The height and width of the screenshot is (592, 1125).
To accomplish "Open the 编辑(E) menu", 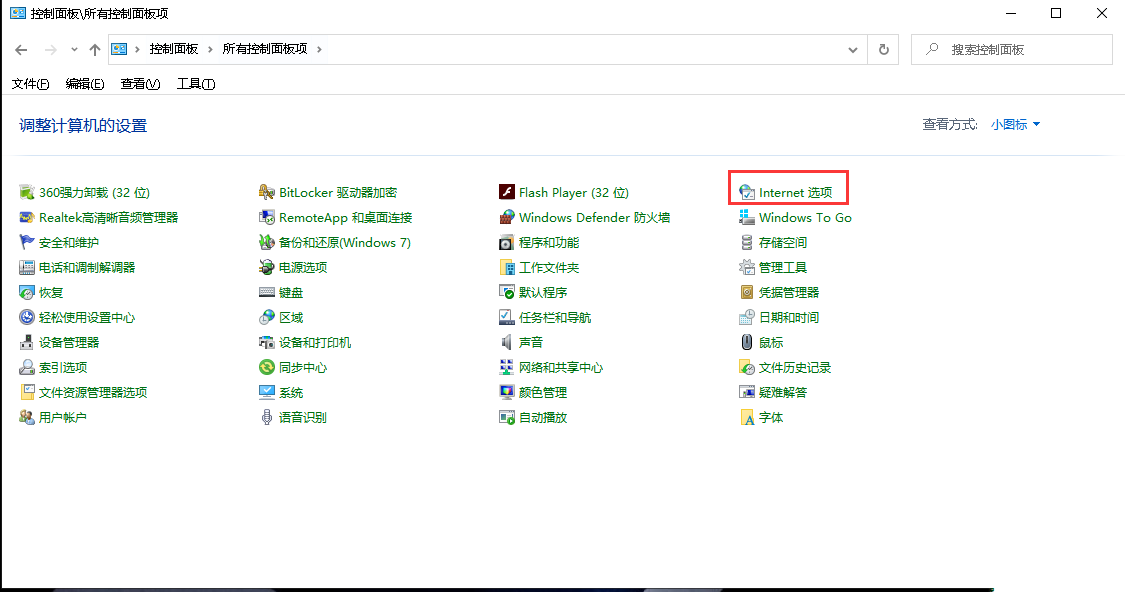I will pos(85,84).
